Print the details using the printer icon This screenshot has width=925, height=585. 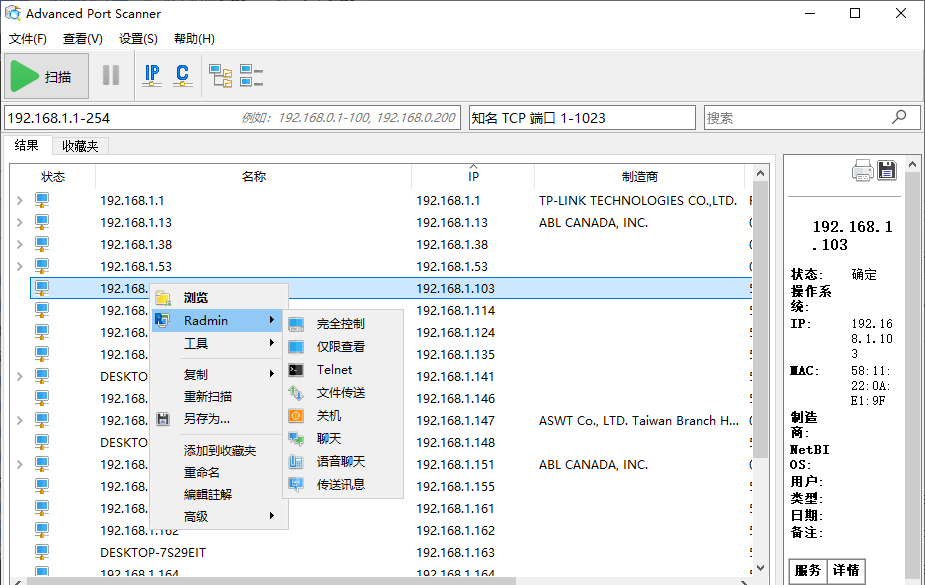point(862,170)
